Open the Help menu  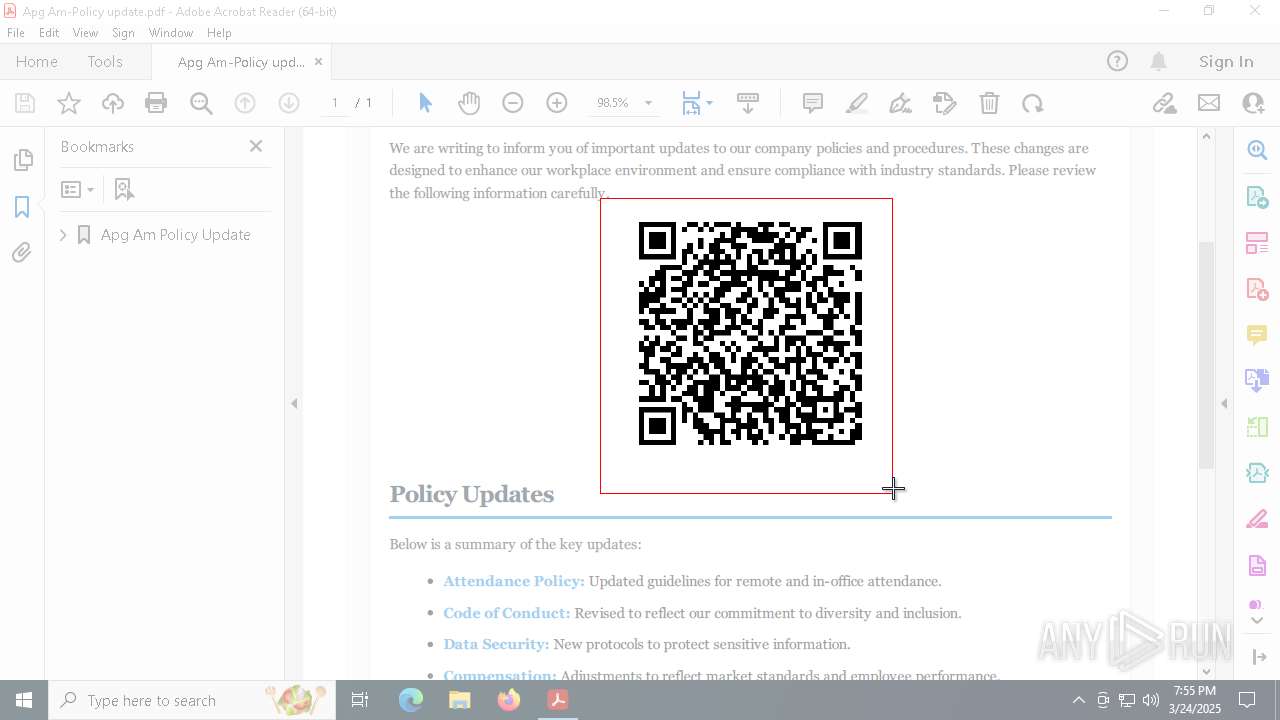pyautogui.click(x=219, y=33)
